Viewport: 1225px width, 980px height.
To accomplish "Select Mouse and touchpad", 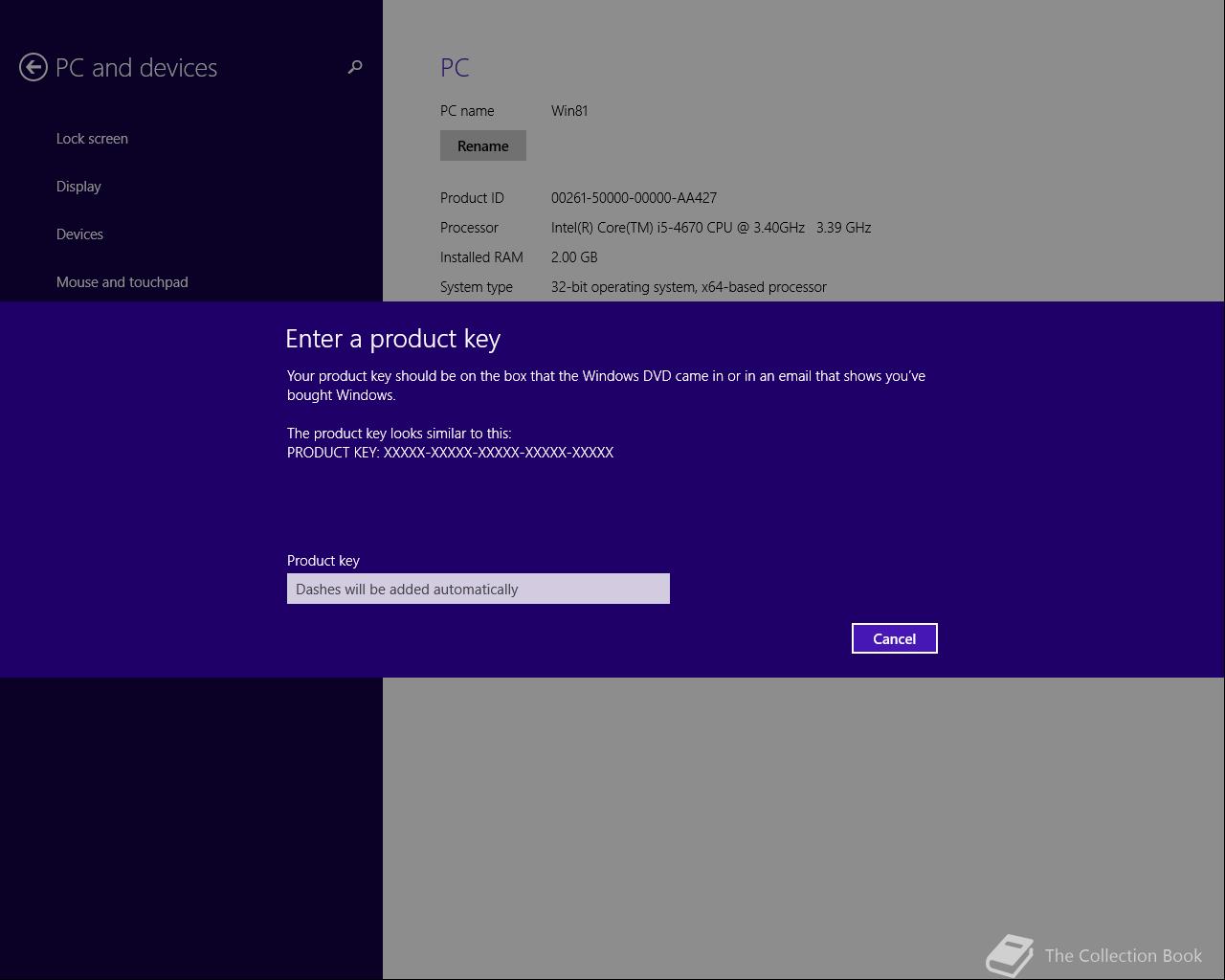I will [122, 282].
